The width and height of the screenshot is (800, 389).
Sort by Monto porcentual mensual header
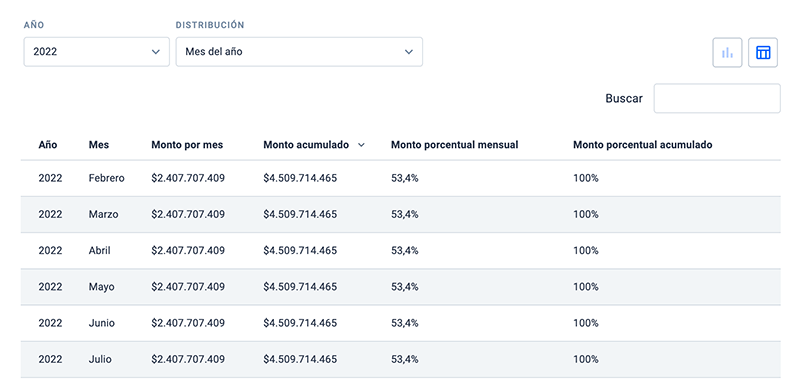pyautogui.click(x=455, y=145)
